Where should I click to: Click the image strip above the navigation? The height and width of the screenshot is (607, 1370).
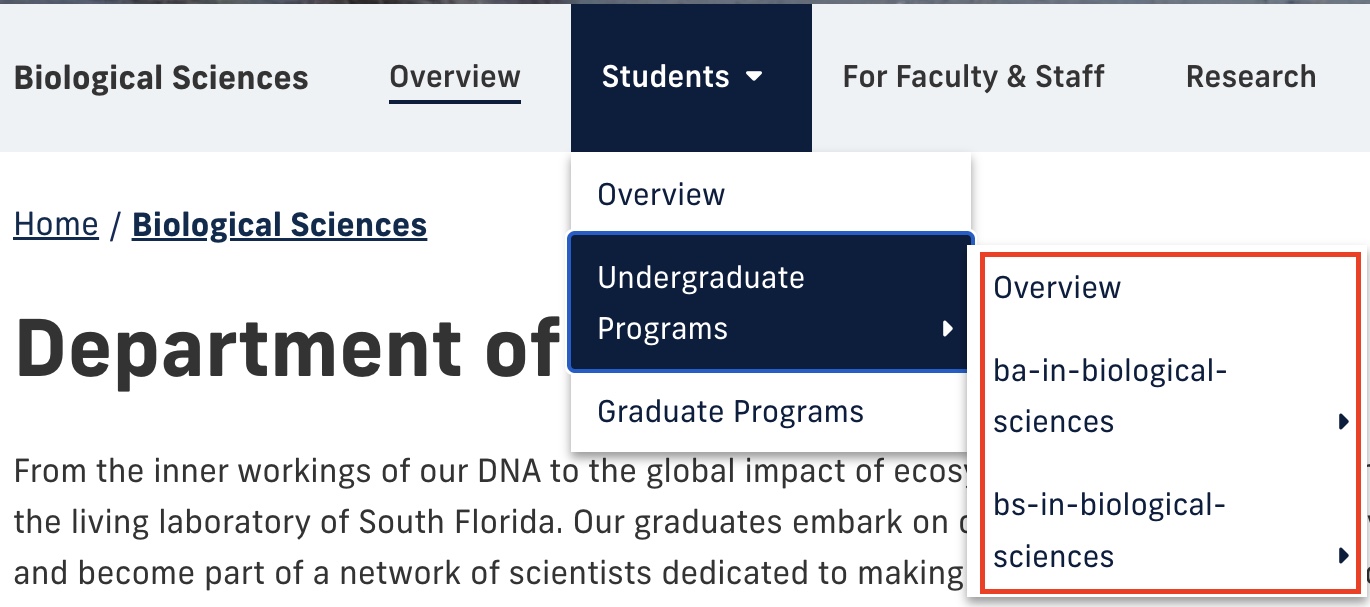pyautogui.click(x=685, y=2)
